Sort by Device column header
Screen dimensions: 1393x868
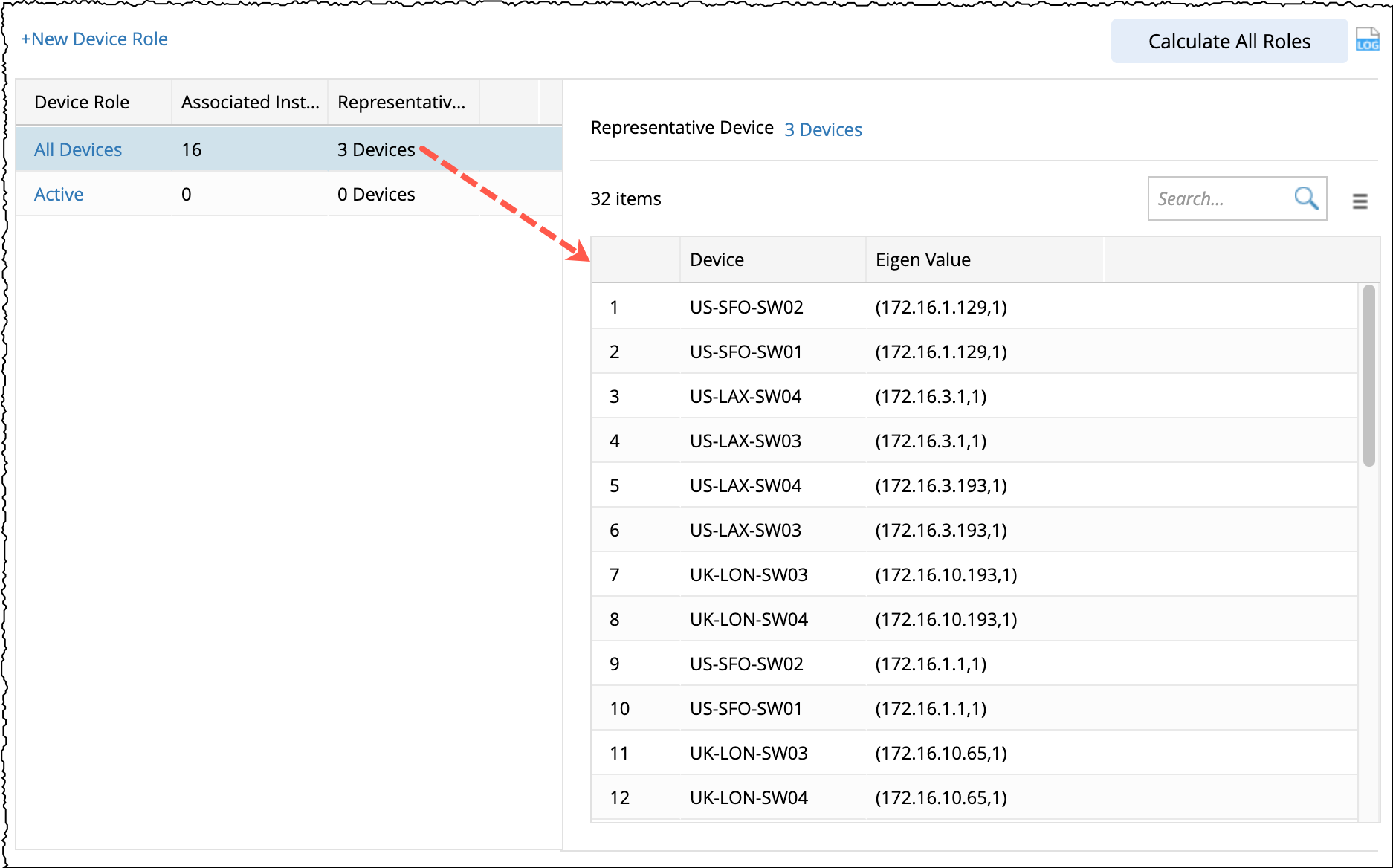[x=717, y=260]
